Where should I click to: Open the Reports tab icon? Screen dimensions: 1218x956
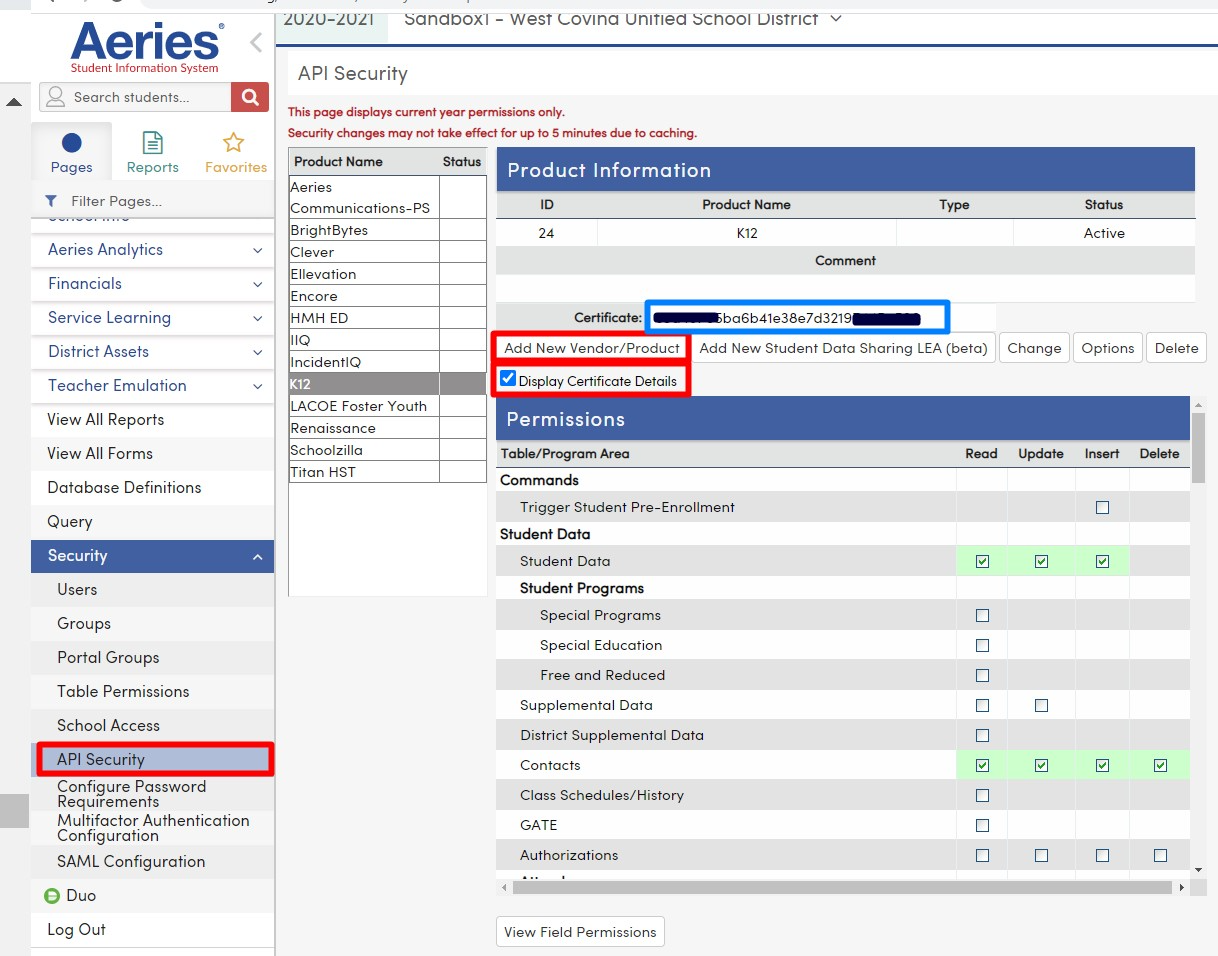click(152, 143)
